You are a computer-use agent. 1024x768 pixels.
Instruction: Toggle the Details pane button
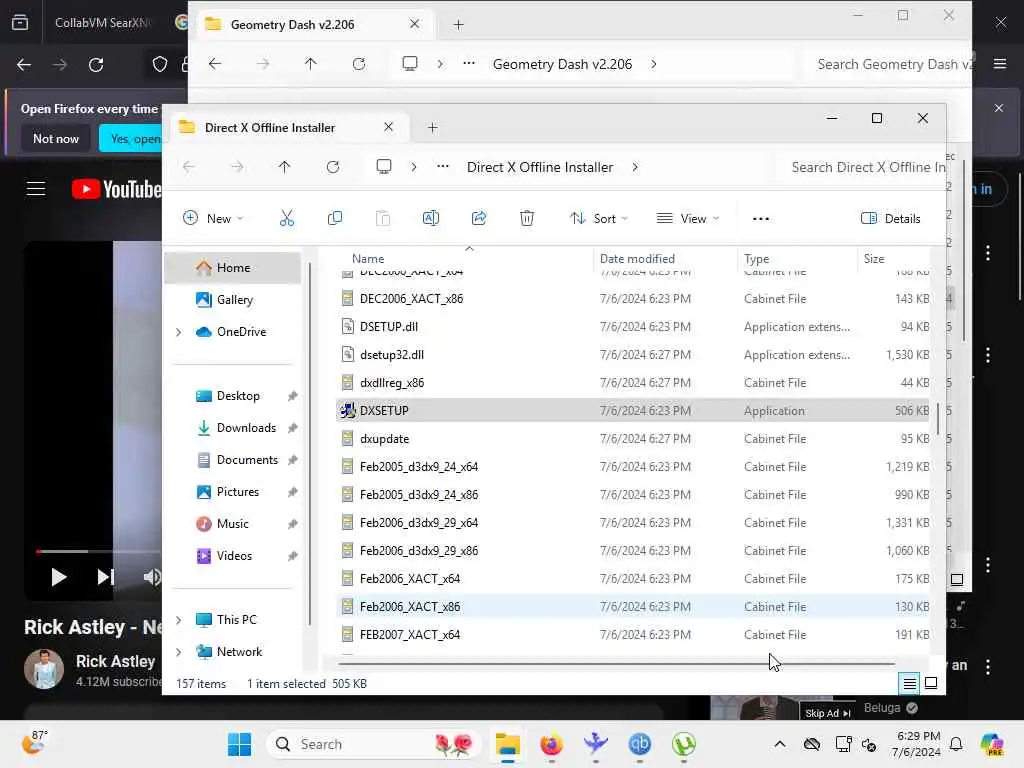coord(891,218)
